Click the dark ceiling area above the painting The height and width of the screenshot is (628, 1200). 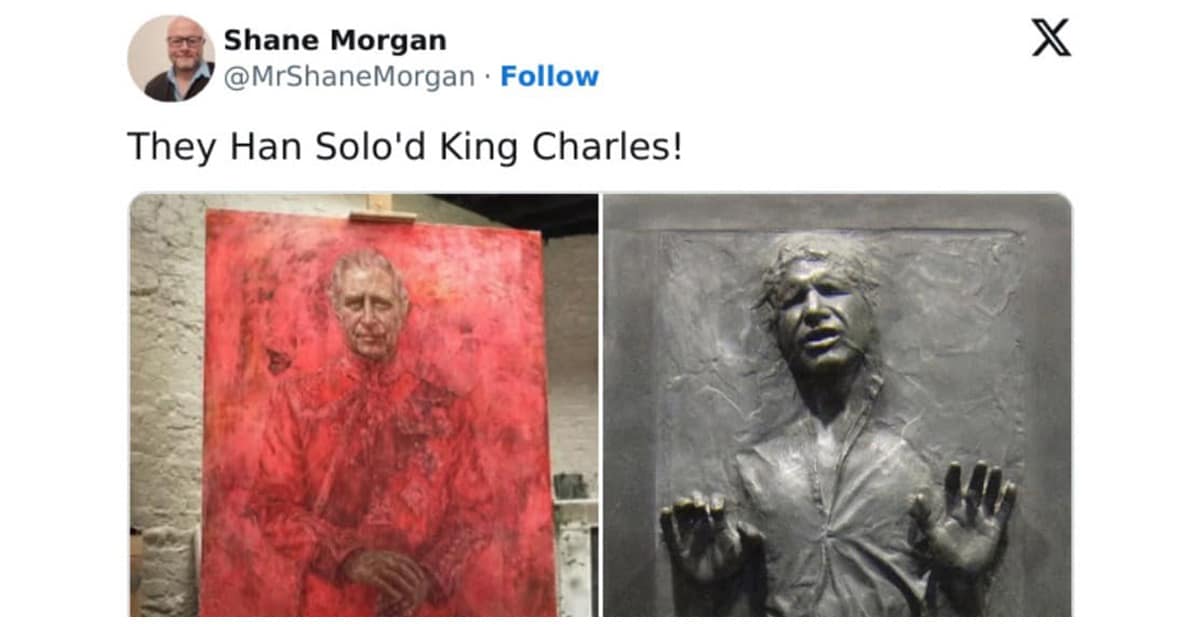pos(515,213)
